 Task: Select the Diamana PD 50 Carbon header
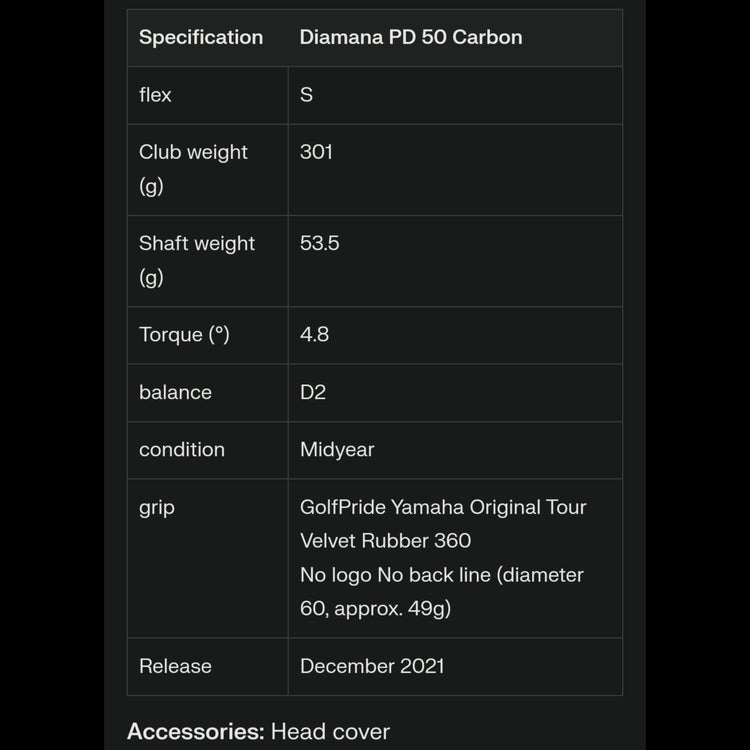(x=411, y=37)
